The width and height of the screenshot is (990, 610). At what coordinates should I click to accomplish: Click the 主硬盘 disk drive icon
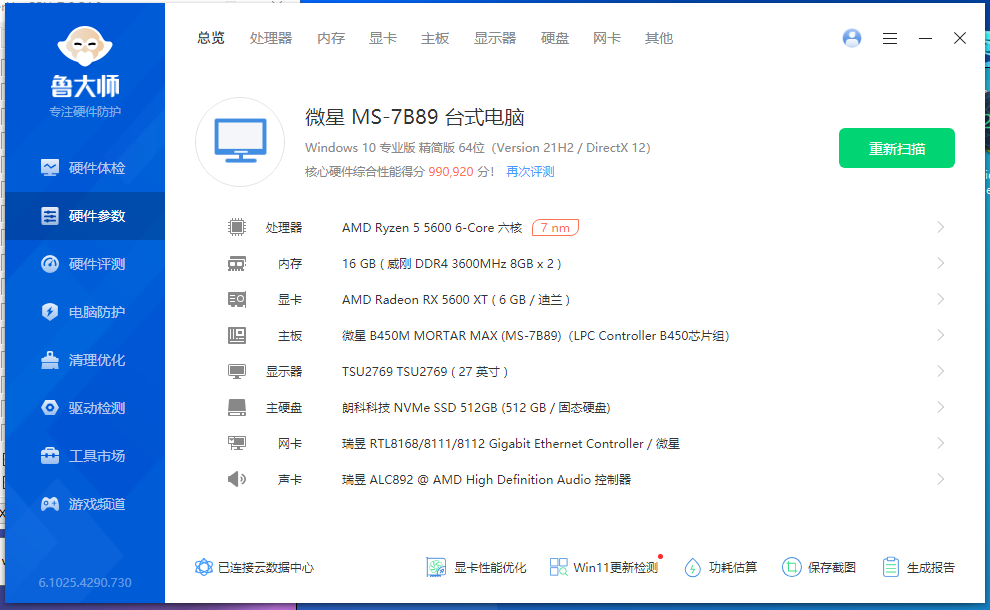tap(237, 407)
